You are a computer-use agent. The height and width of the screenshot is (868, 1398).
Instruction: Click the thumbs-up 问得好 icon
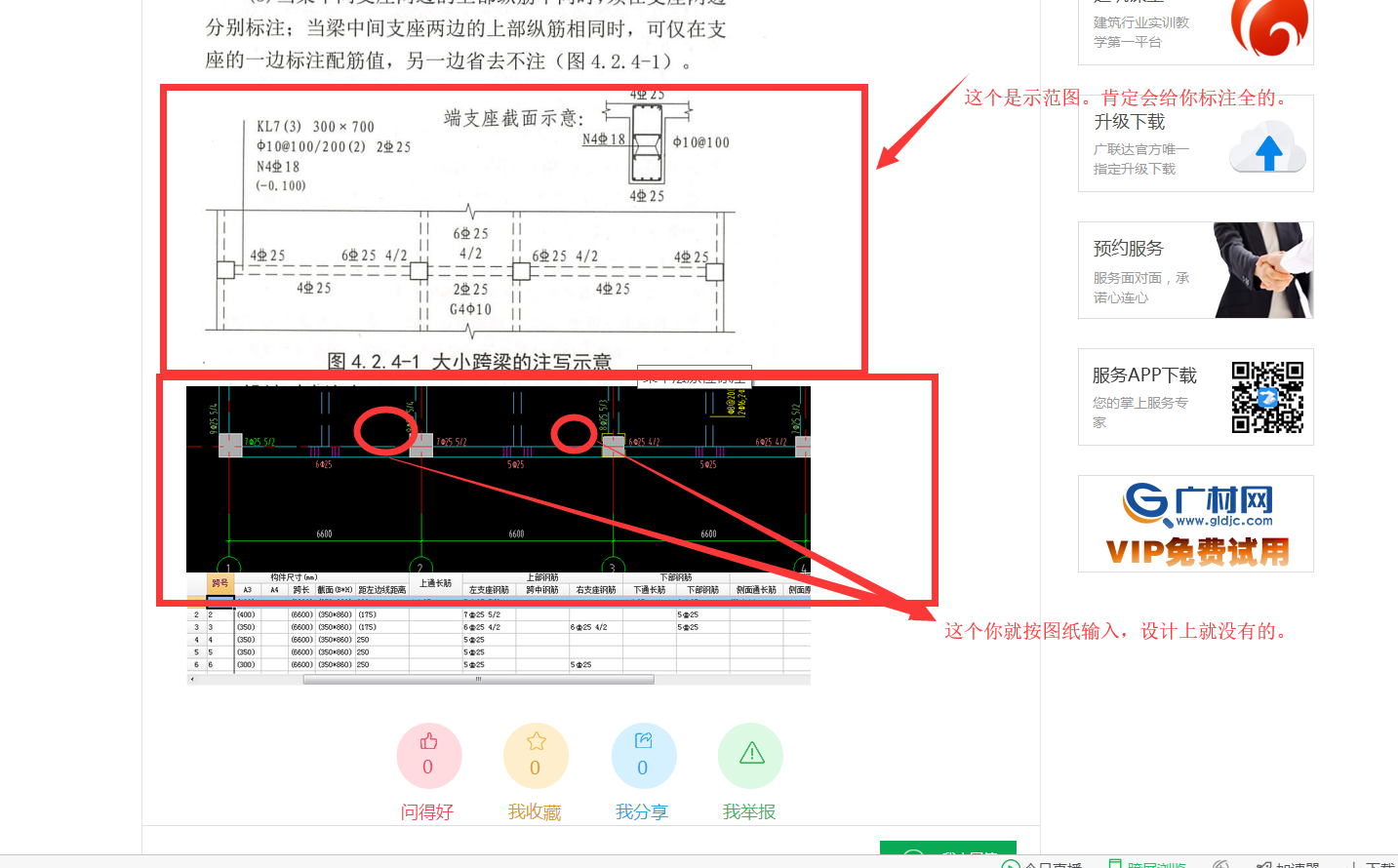[x=428, y=756]
